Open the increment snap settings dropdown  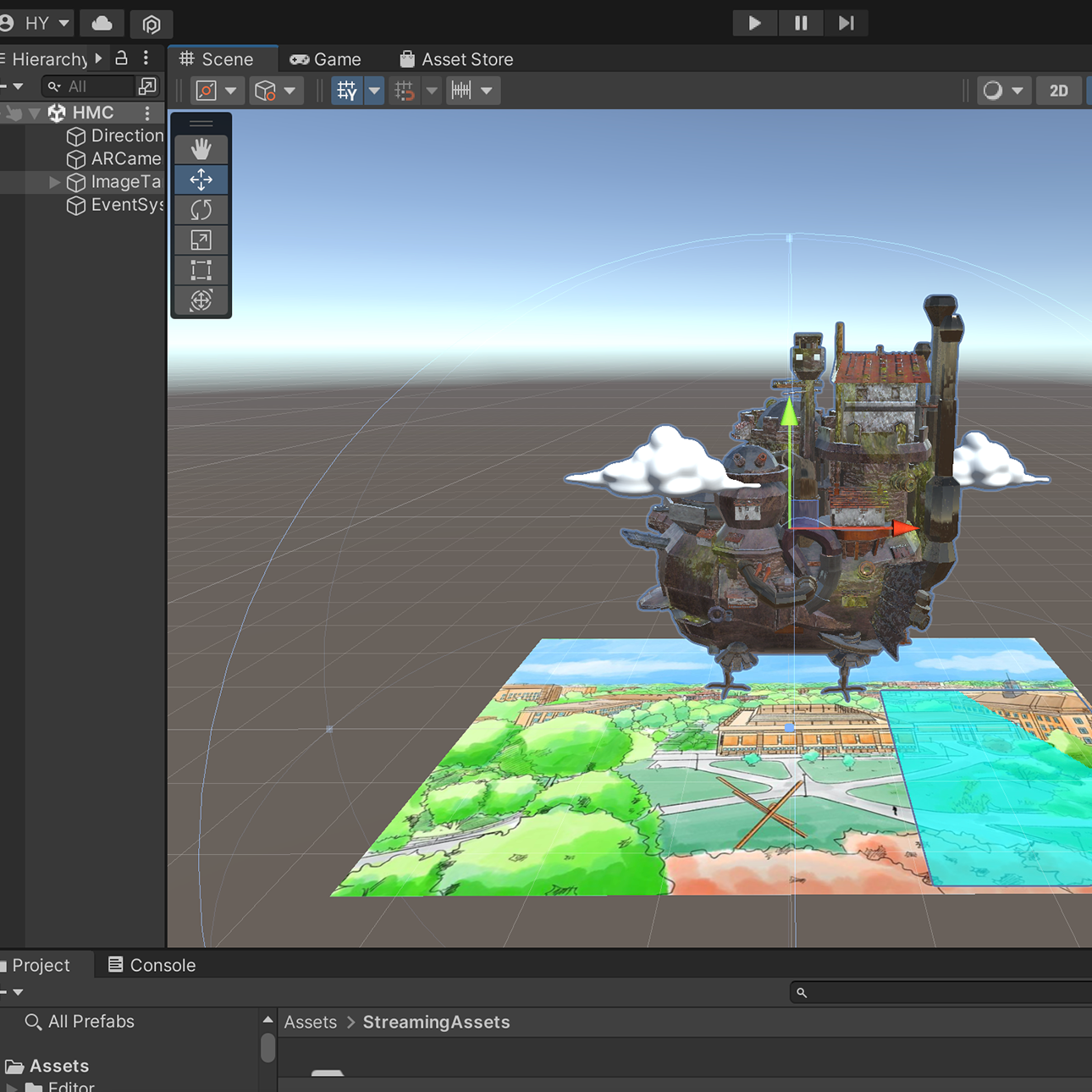pos(487,91)
